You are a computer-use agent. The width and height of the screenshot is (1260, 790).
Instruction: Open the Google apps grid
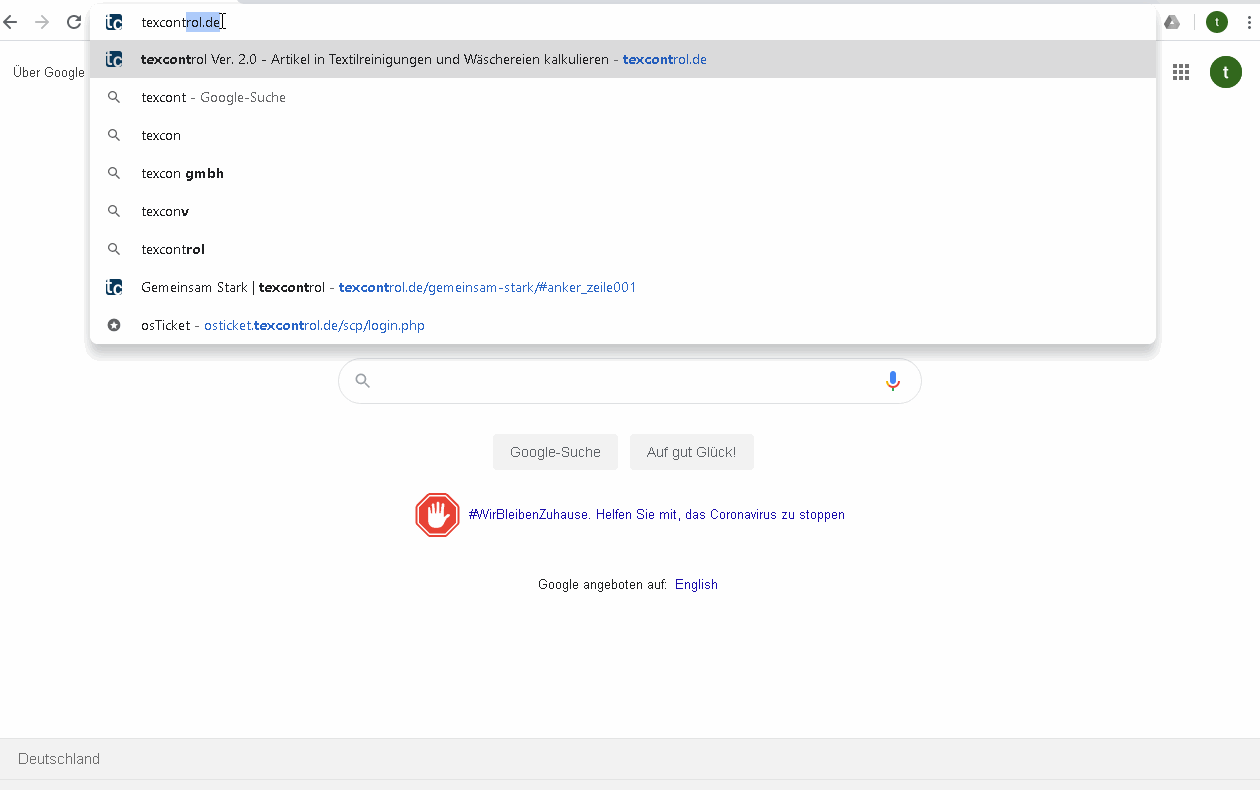point(1181,72)
